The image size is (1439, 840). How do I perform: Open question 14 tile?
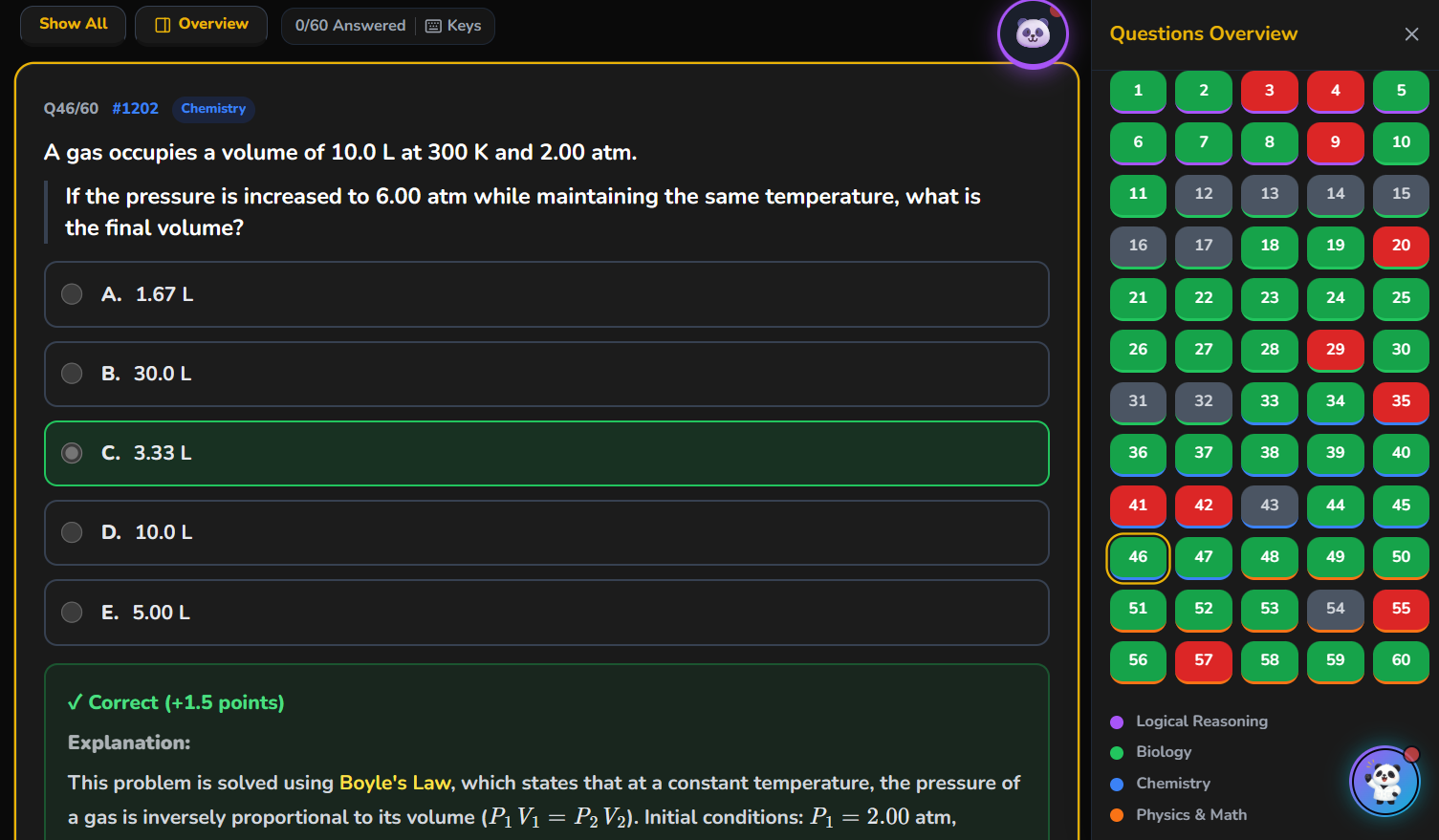coord(1336,194)
